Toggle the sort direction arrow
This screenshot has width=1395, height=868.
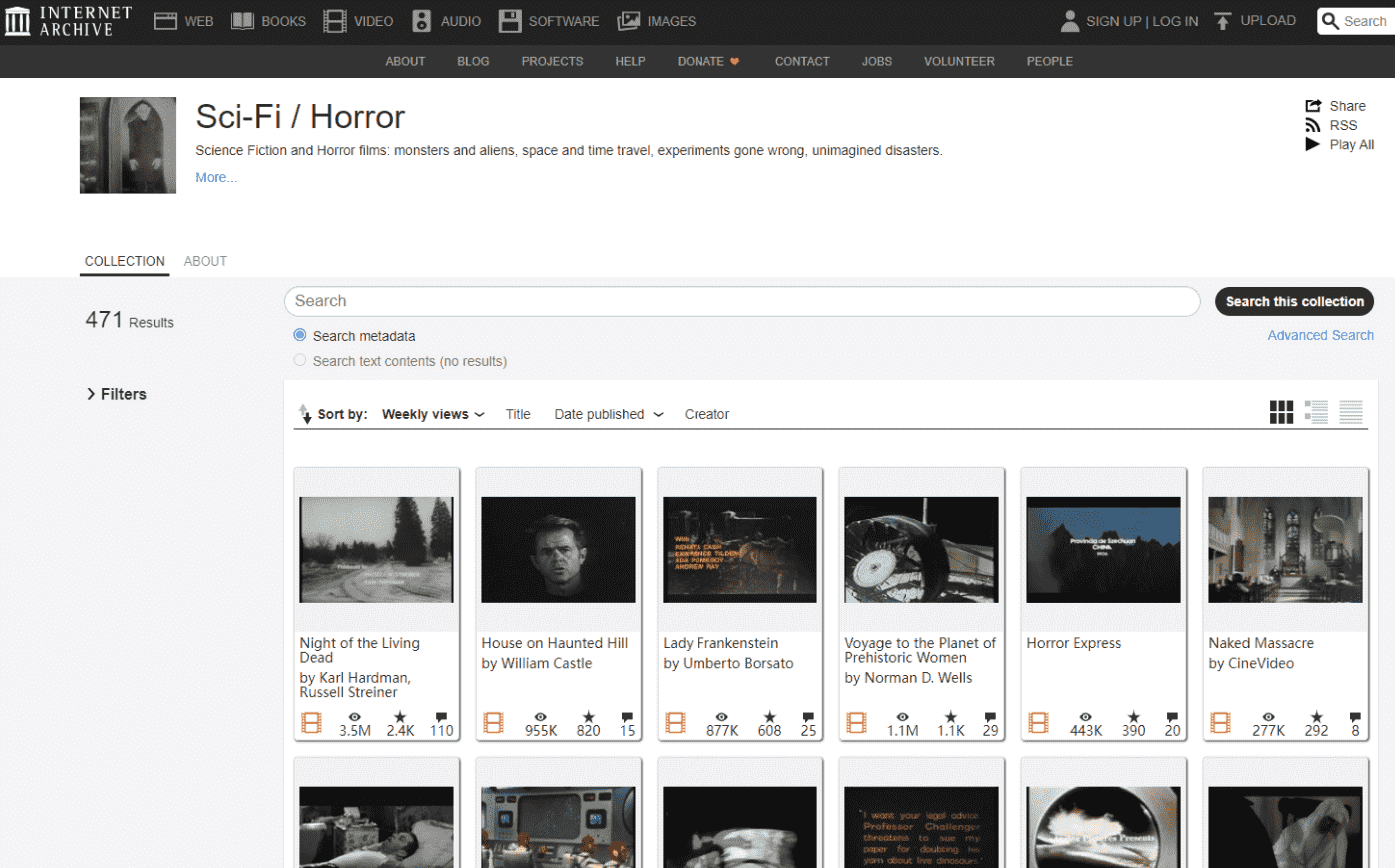(305, 414)
